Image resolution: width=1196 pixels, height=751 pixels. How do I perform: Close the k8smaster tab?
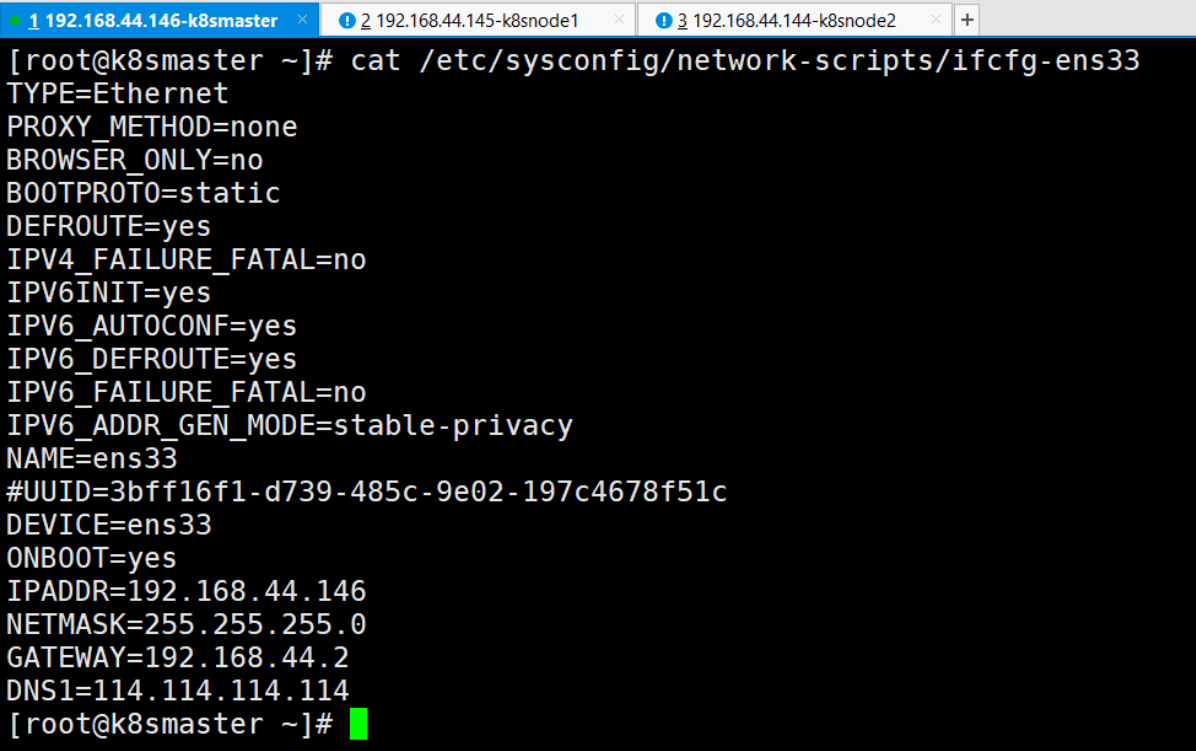tap(303, 20)
